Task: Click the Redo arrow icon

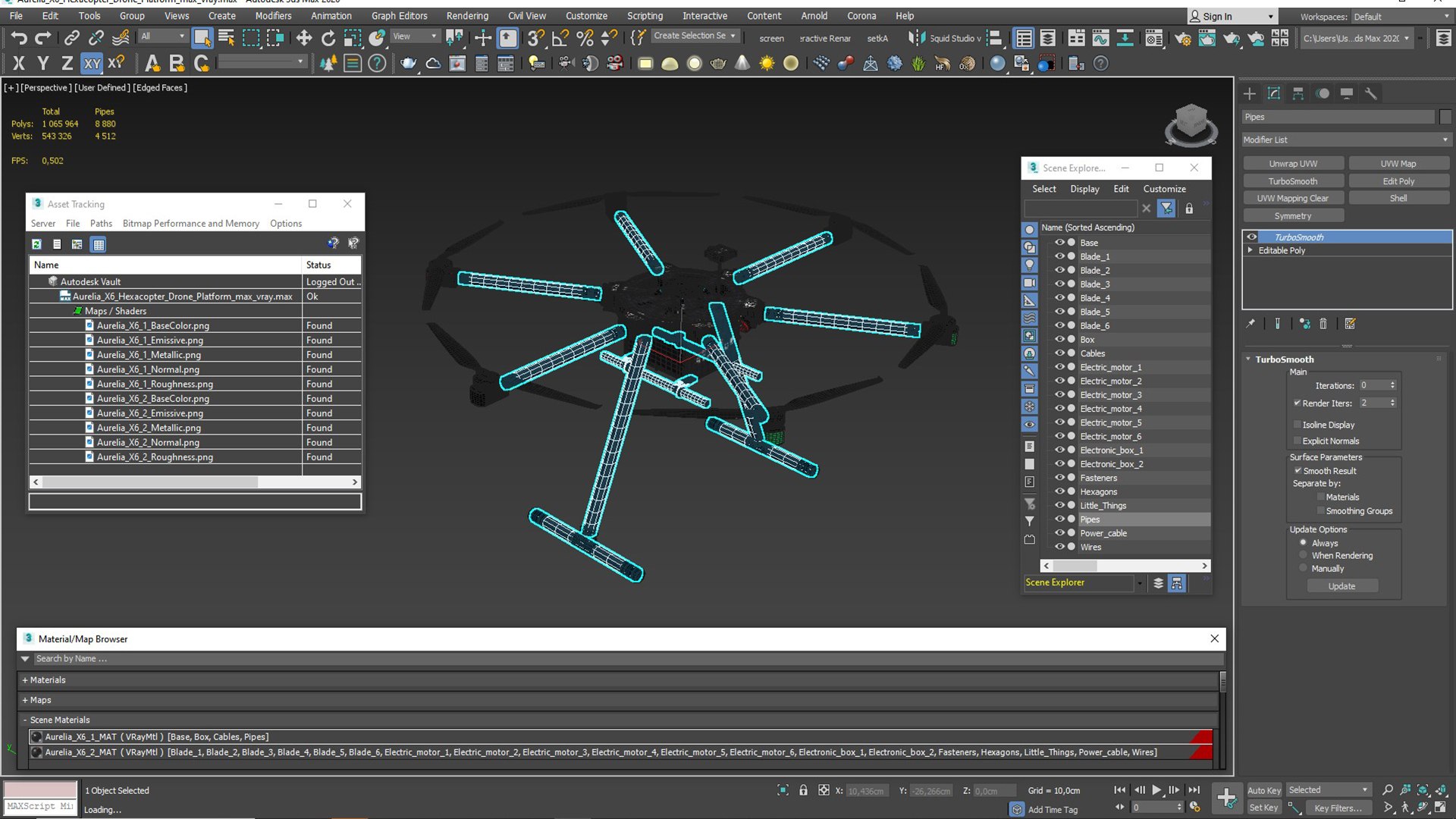Action: [43, 38]
